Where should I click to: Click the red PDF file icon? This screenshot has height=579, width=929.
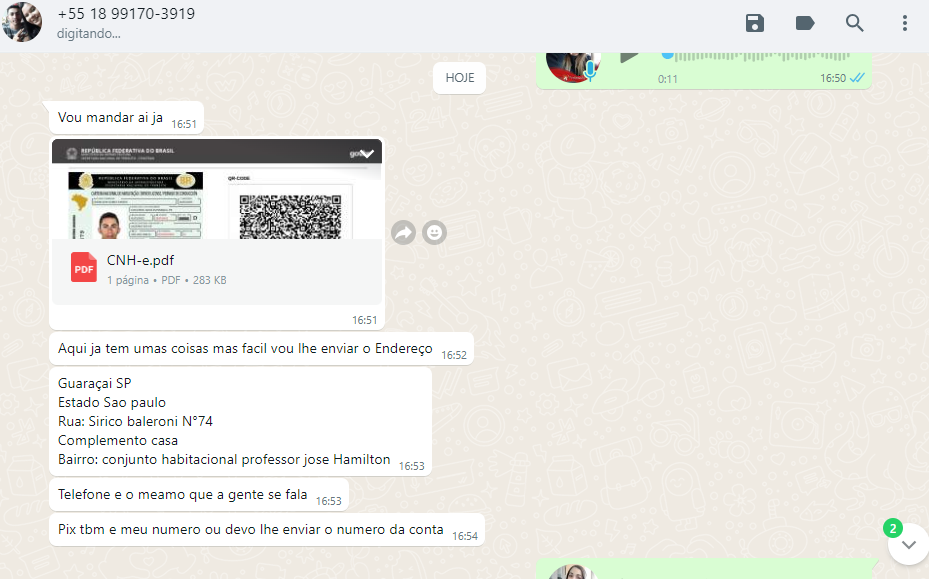click(84, 268)
